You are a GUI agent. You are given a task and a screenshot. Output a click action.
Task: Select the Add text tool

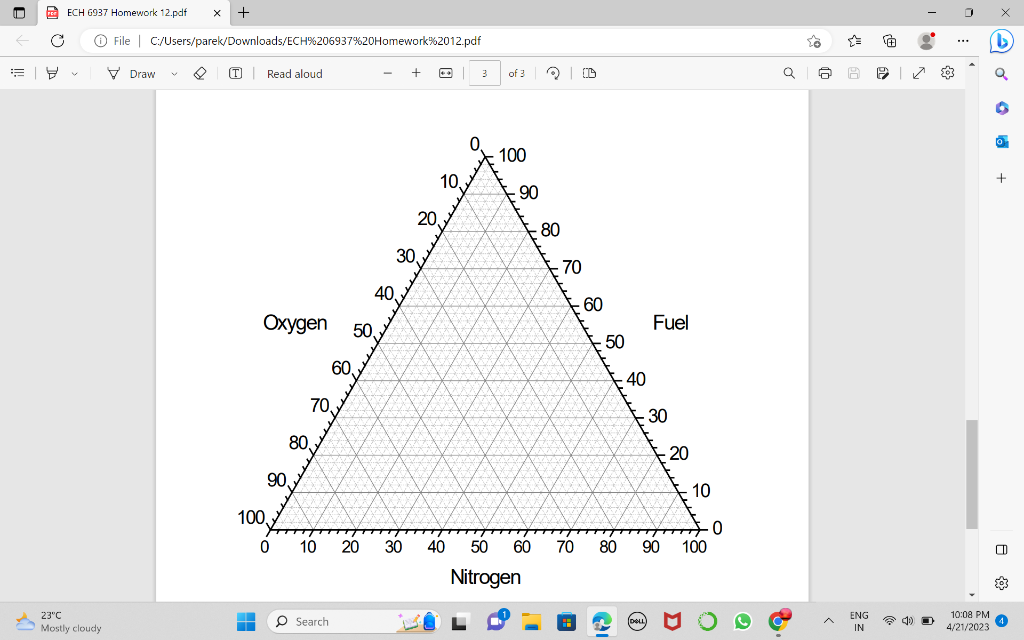[x=236, y=72]
